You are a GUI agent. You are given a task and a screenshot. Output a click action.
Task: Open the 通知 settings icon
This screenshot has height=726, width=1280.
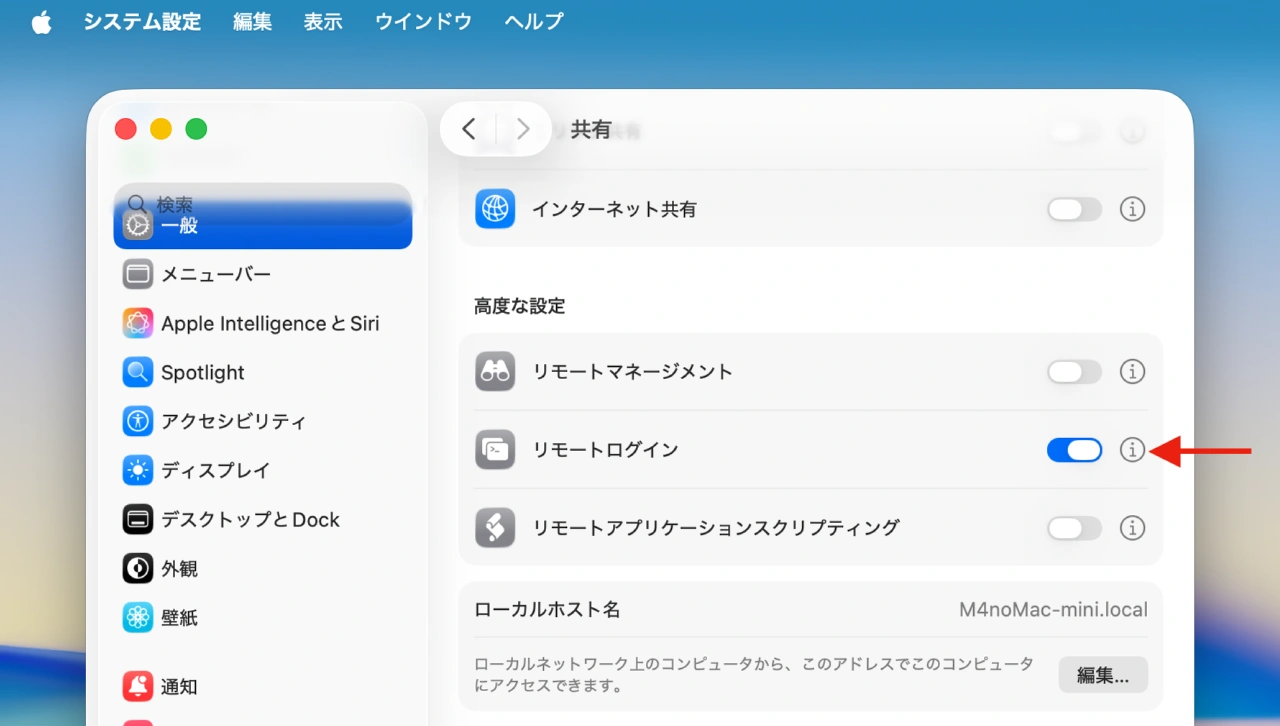pyautogui.click(x=137, y=687)
